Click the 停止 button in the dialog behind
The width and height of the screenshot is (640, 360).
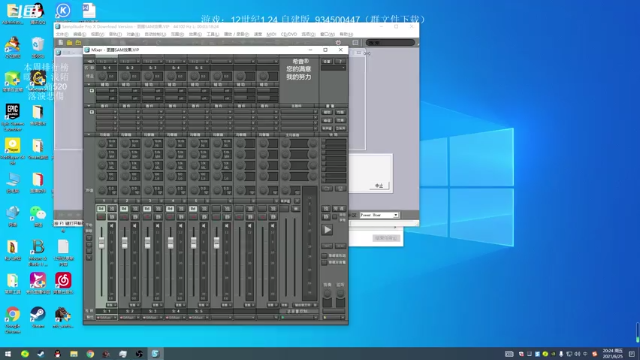(x=379, y=186)
